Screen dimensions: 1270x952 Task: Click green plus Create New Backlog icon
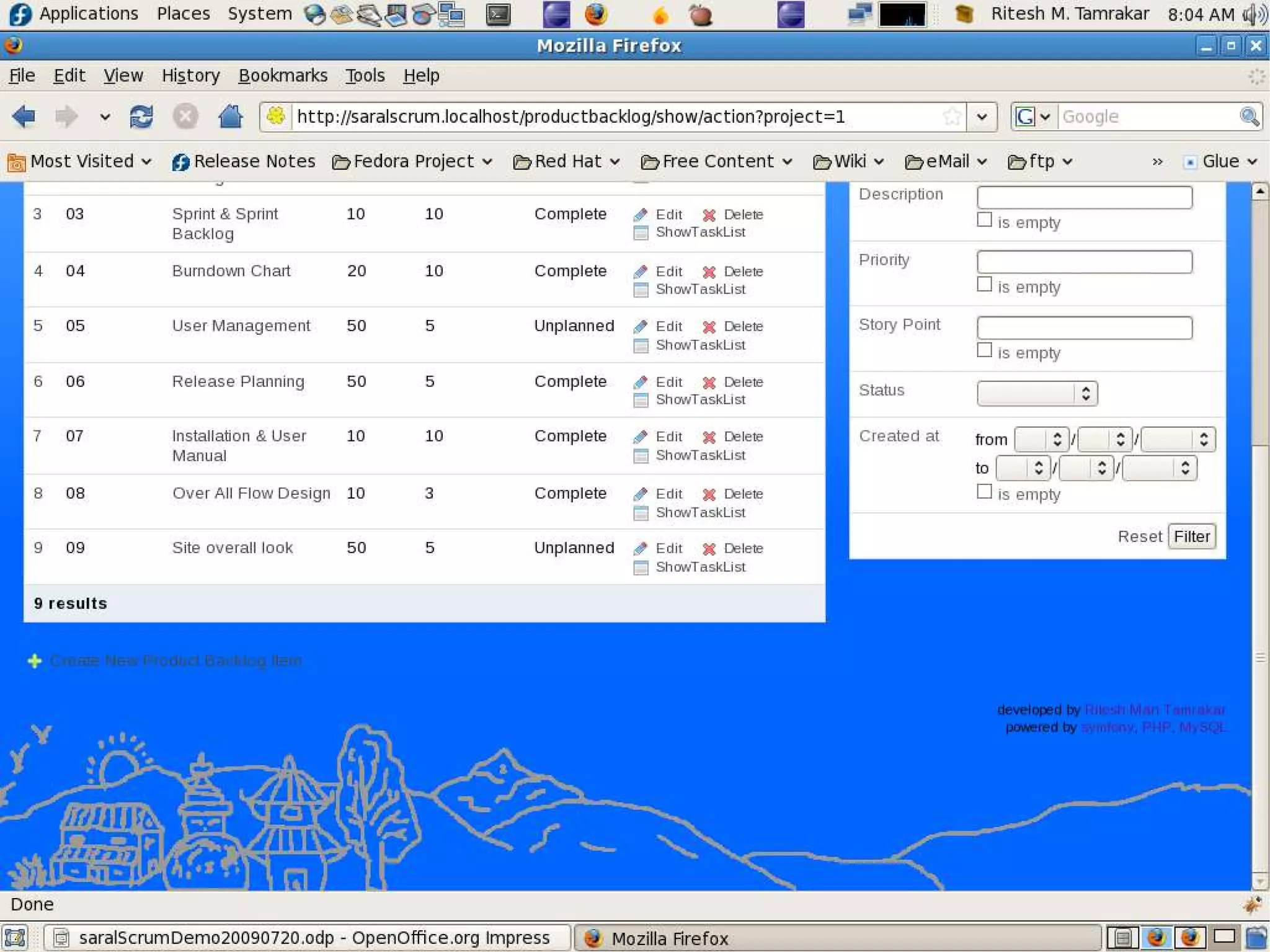(35, 661)
